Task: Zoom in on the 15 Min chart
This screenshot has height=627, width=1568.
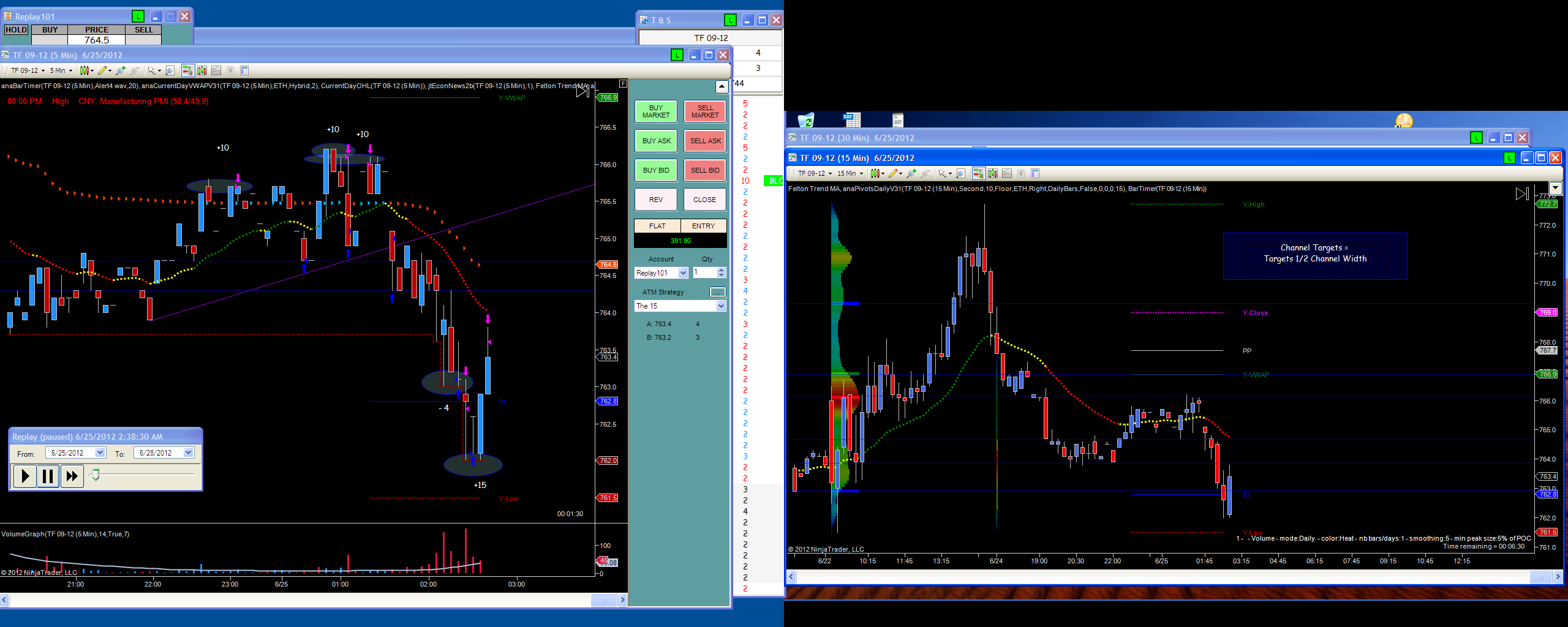Action: click(911, 173)
